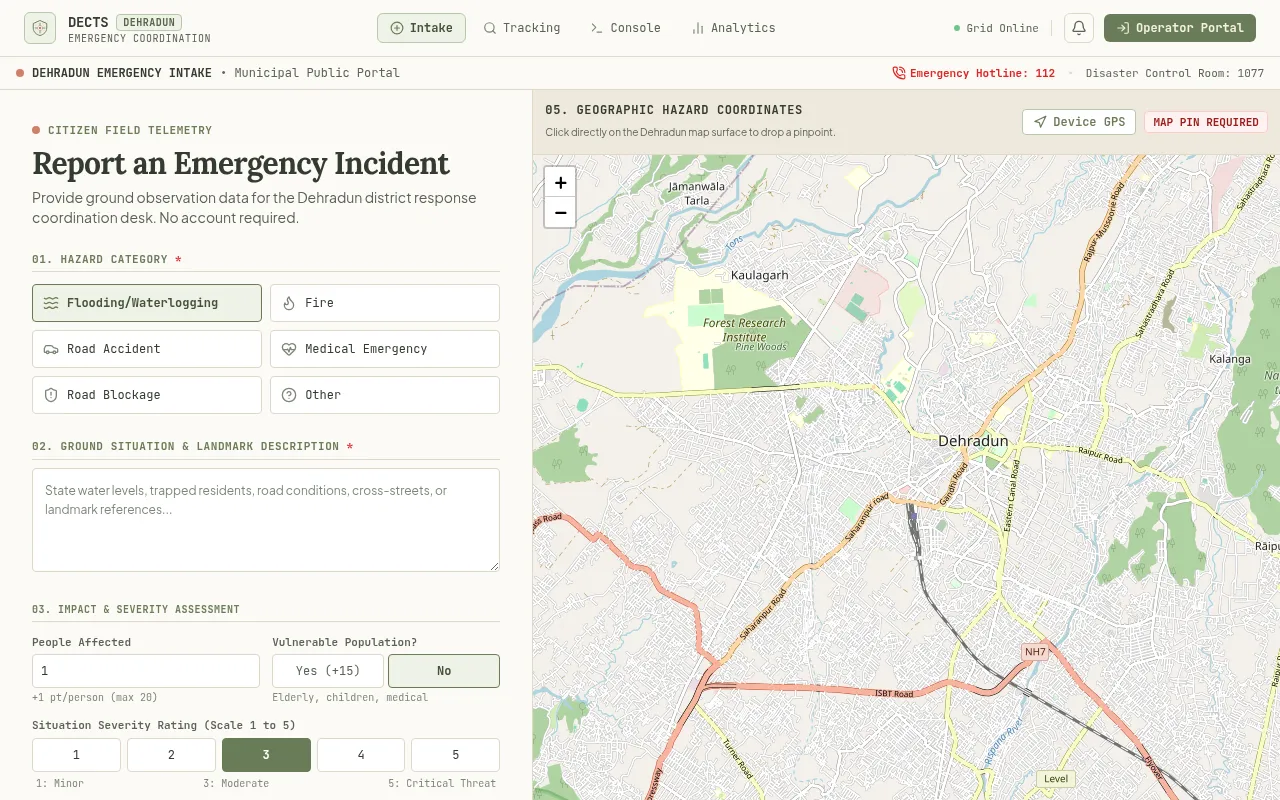Image resolution: width=1280 pixels, height=800 pixels.
Task: Click the terminal icon on the Console tab
Action: [597, 28]
